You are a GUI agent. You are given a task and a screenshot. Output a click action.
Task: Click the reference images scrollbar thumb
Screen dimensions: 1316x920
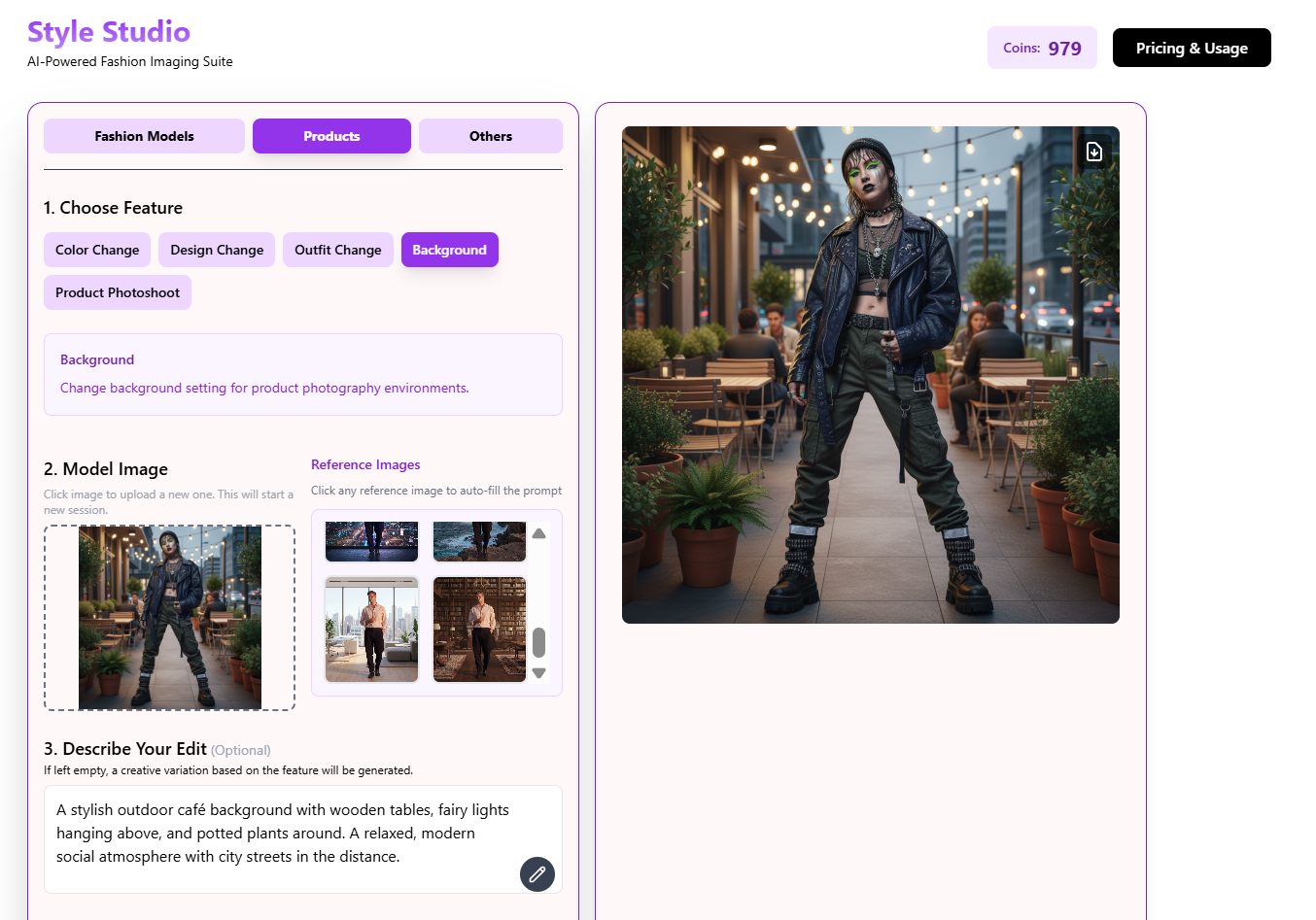[538, 642]
